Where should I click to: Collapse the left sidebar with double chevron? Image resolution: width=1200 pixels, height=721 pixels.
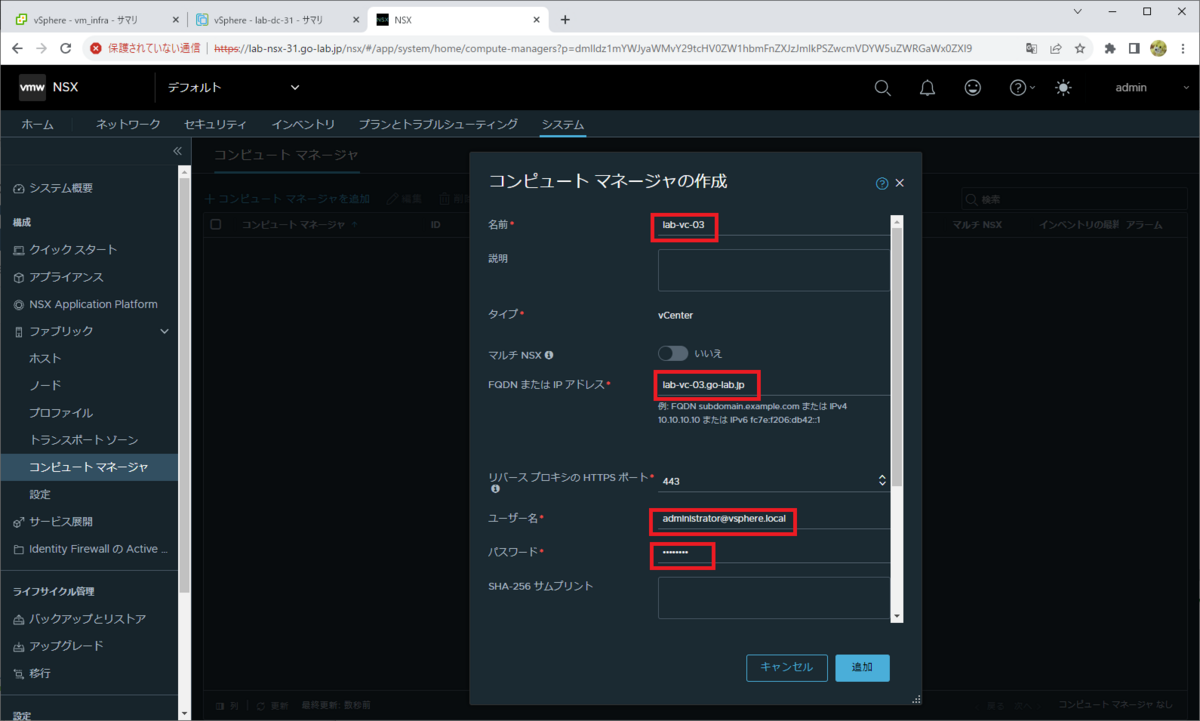pyautogui.click(x=177, y=151)
